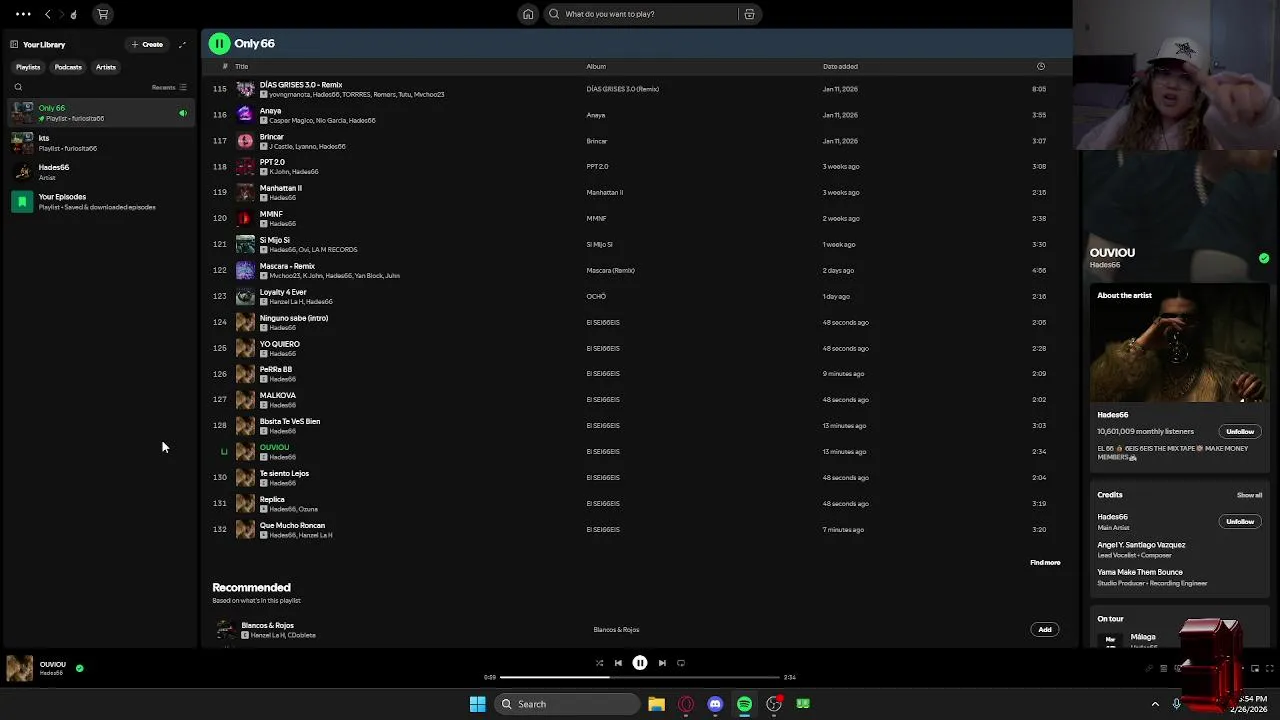Seek on the song progress bar
Screen dimensions: 1280x720
click(640, 677)
